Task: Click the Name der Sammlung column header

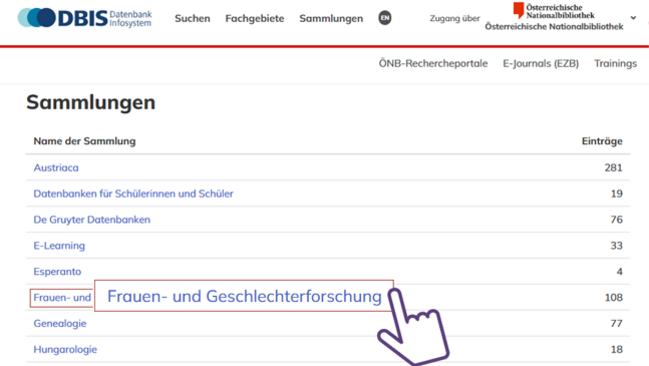Action: click(84, 141)
